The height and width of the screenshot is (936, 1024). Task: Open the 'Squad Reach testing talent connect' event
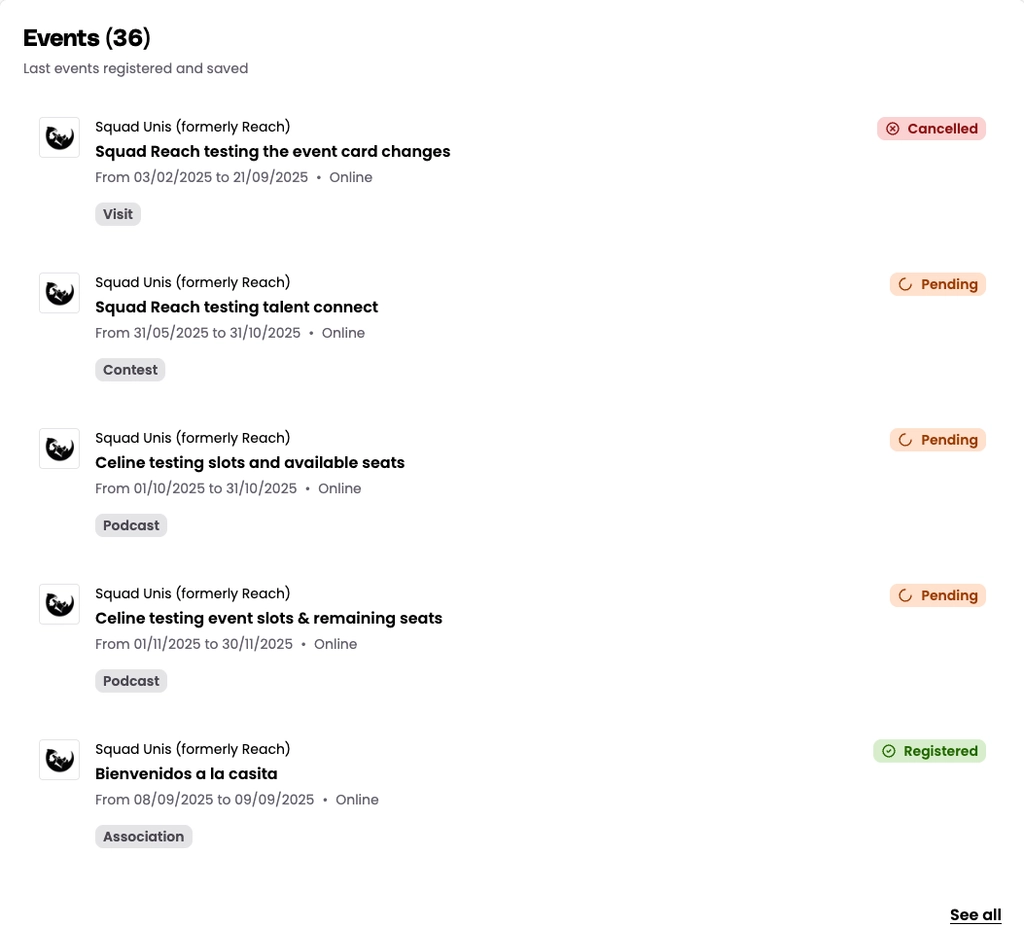click(x=236, y=307)
